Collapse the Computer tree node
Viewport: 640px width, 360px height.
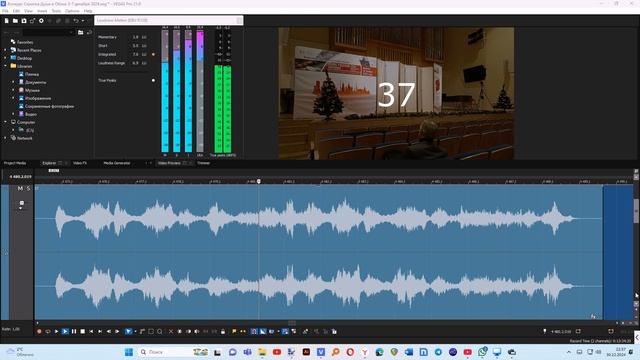(x=6, y=122)
